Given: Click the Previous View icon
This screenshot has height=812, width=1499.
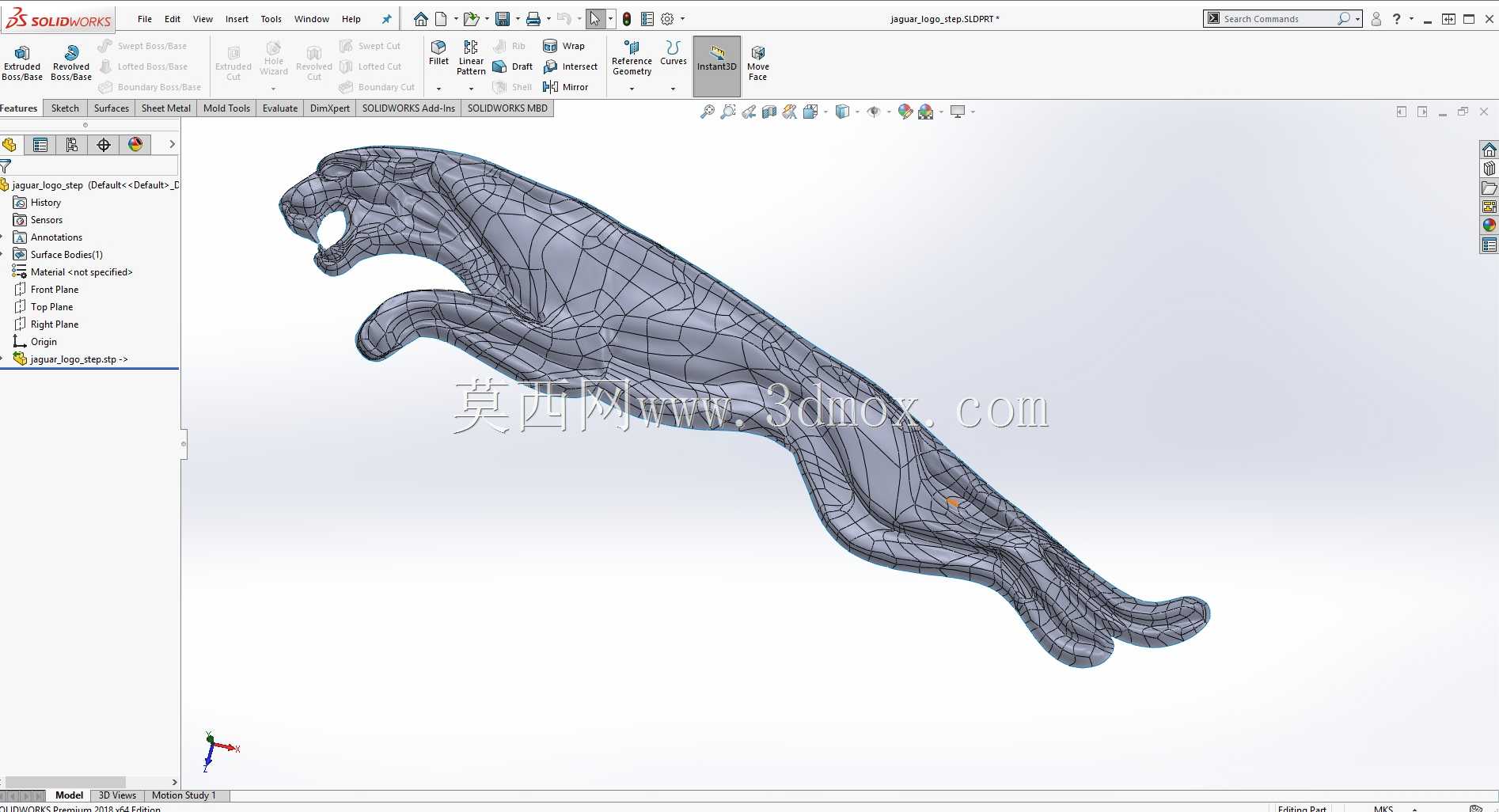Looking at the screenshot, I should point(749,112).
